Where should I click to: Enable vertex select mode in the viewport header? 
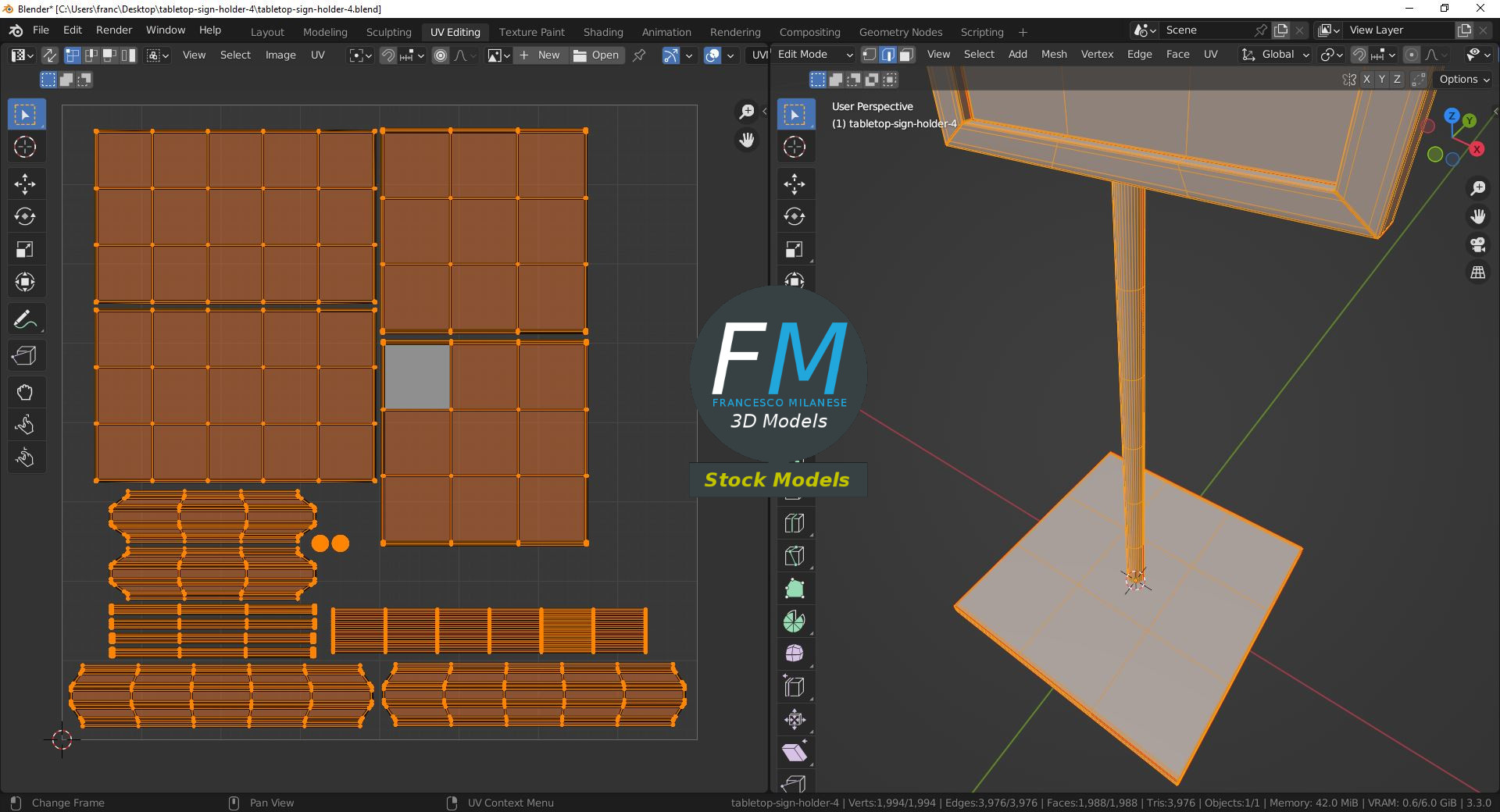click(x=869, y=55)
